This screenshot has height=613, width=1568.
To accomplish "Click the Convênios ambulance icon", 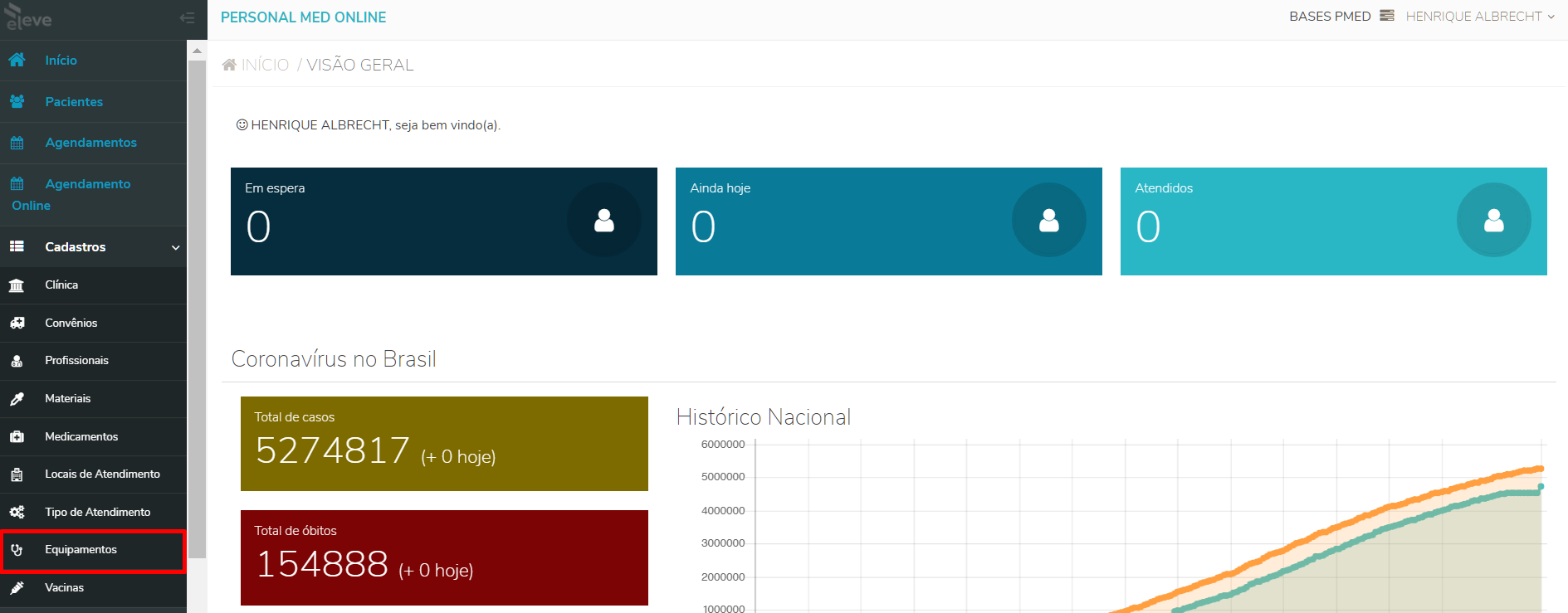I will click(17, 323).
